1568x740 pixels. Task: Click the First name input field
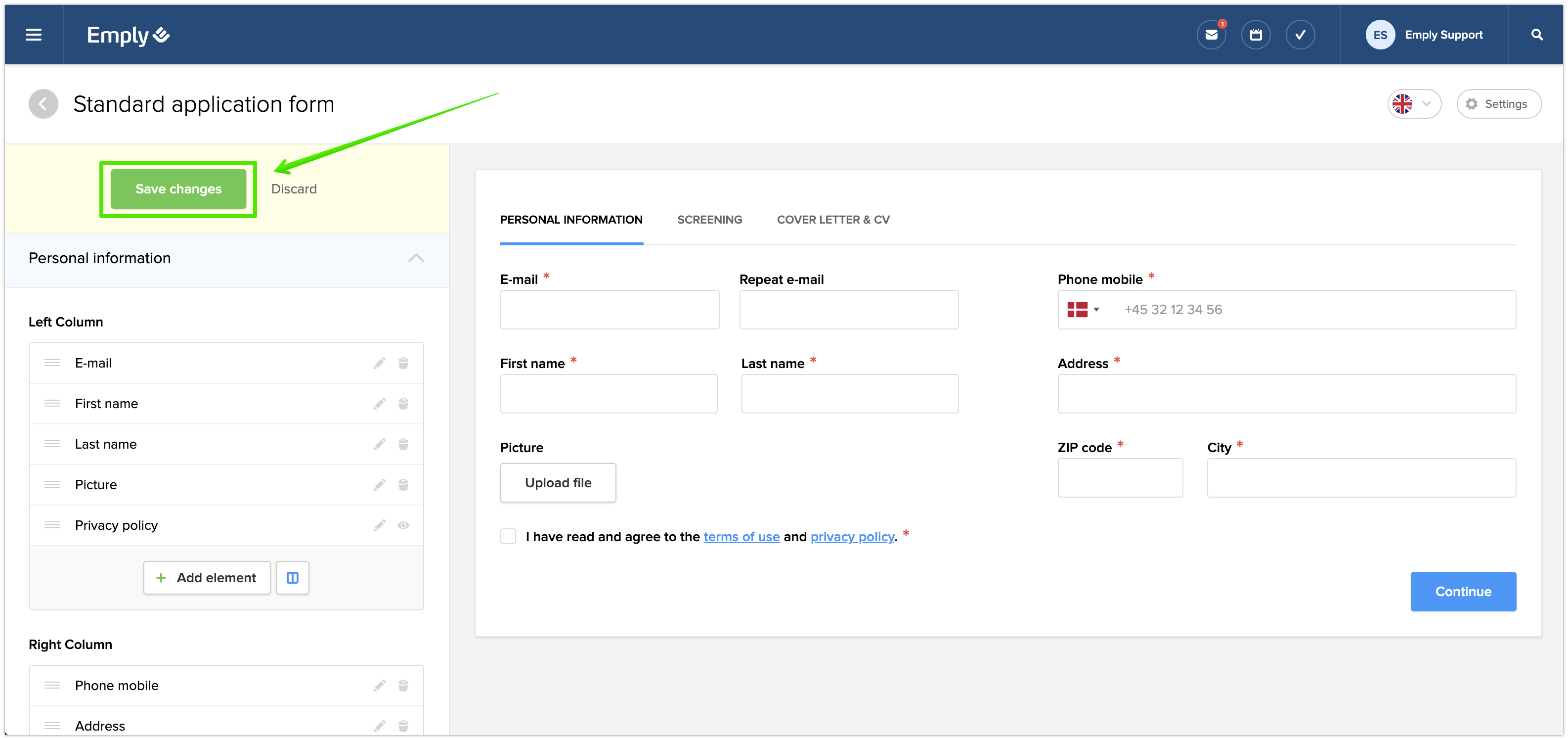(x=608, y=393)
